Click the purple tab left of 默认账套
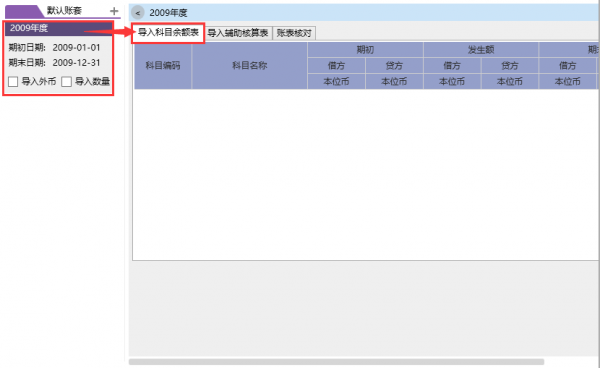Screen dimensions: 600x368 (x=24, y=11)
